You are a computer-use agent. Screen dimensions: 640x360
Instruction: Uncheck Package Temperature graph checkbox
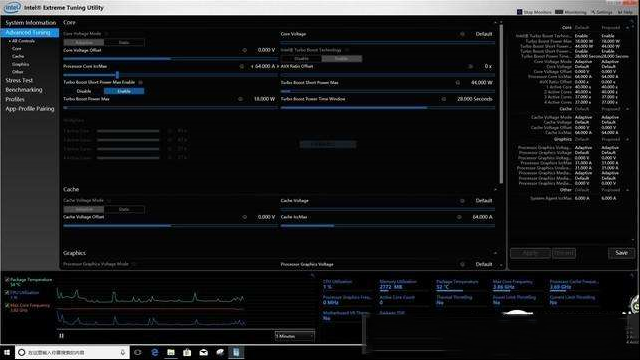(x=7, y=280)
